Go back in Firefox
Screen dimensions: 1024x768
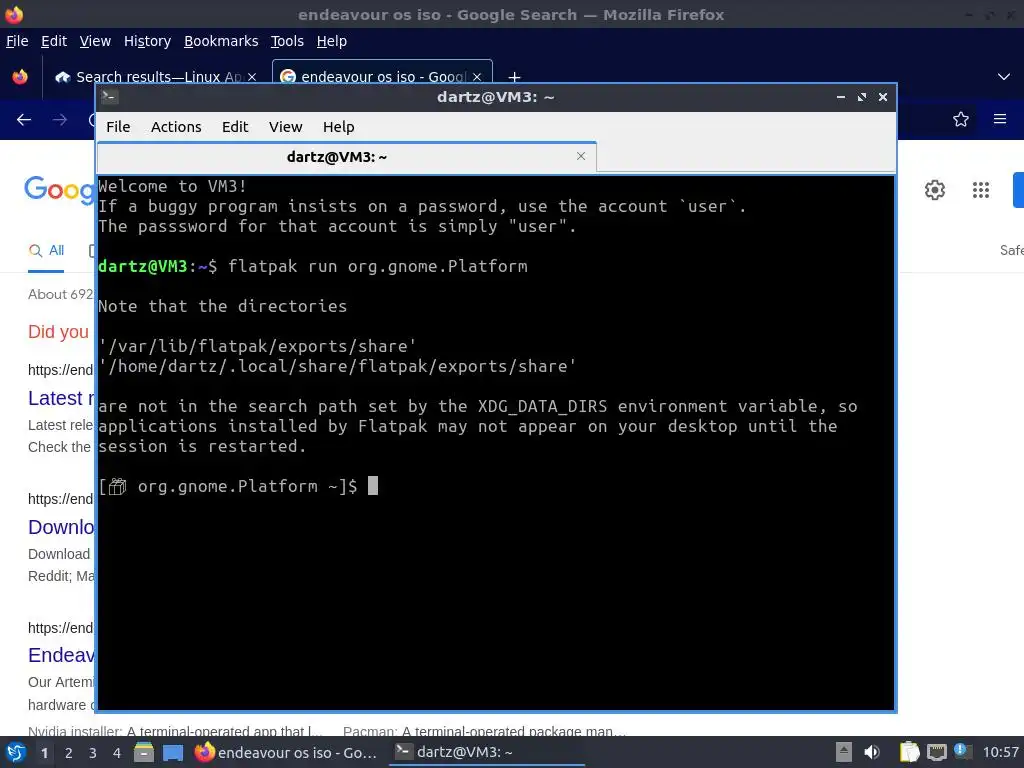coord(24,120)
